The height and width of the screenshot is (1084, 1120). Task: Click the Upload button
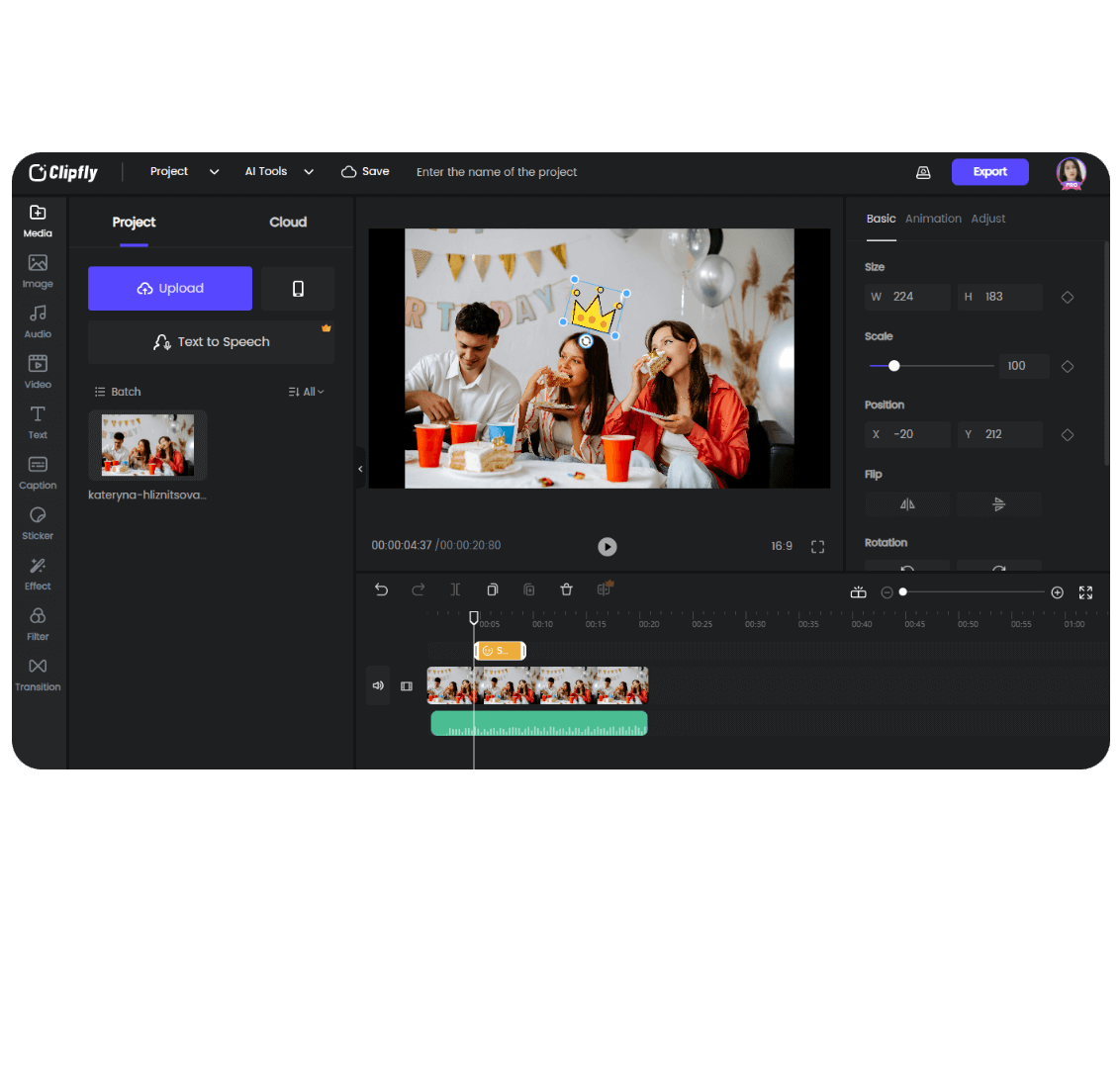(169, 288)
